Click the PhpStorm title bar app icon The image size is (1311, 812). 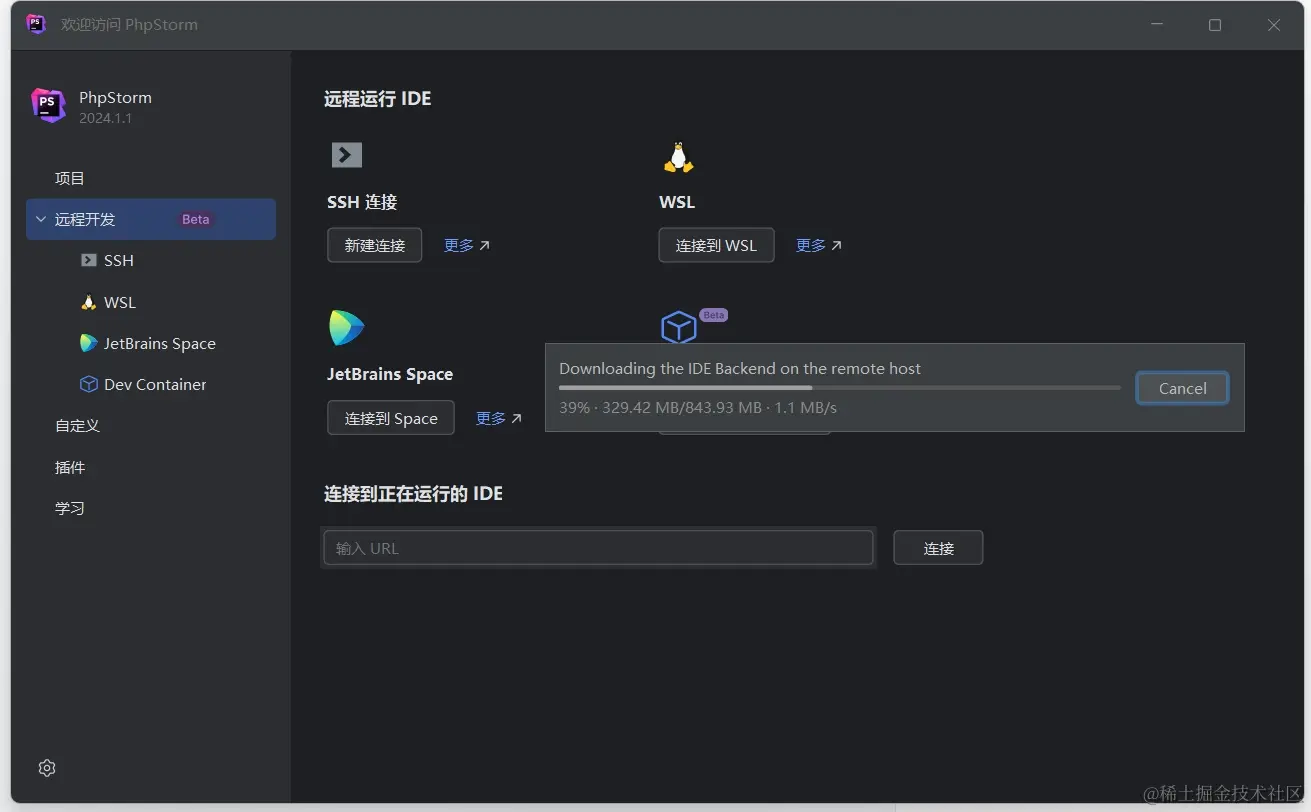[36, 25]
